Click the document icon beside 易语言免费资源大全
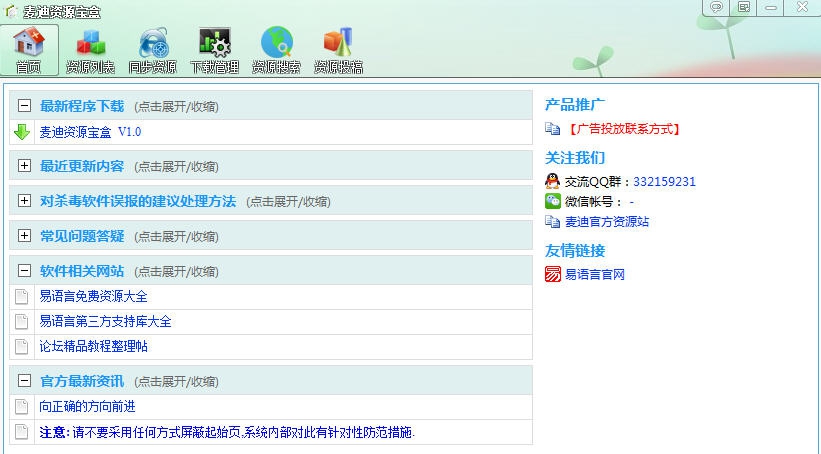The image size is (821, 454). tap(21, 296)
